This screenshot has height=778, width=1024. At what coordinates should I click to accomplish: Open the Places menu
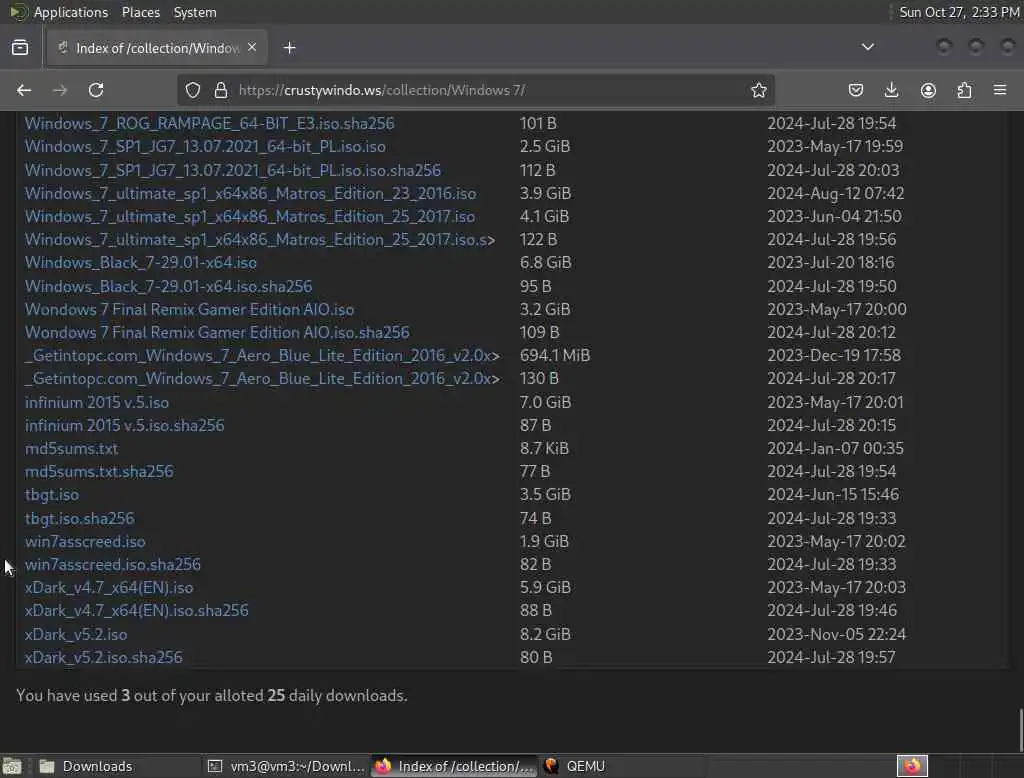click(x=140, y=12)
